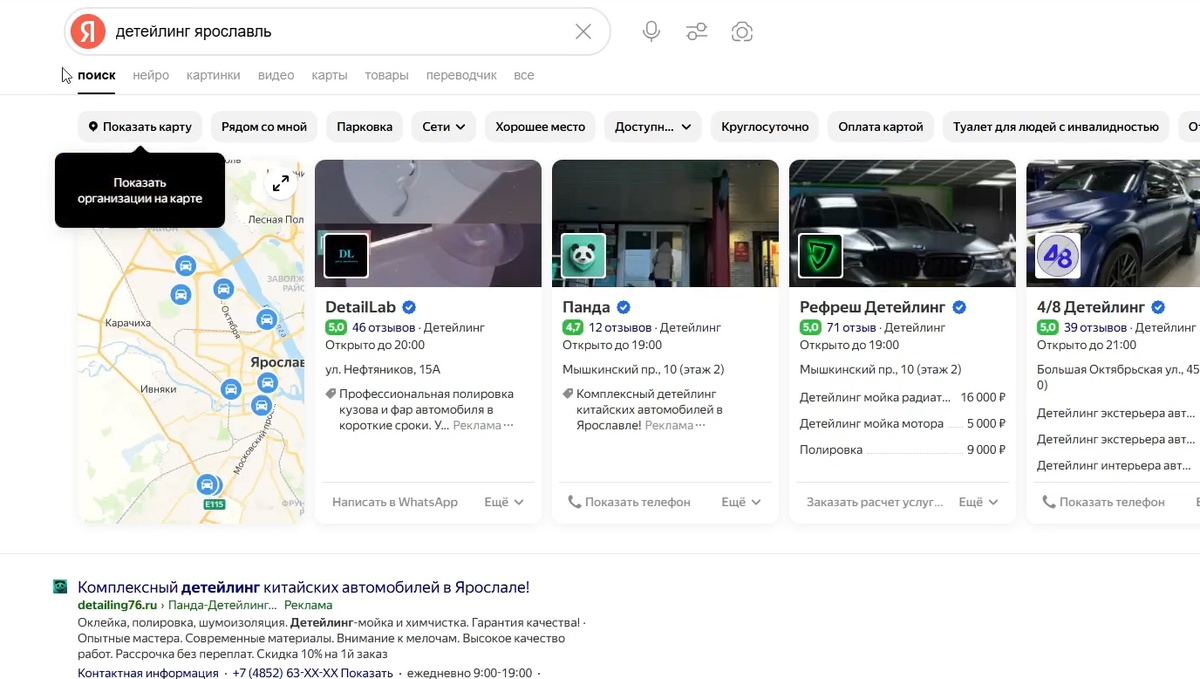Click the verified badge next to Панда

[624, 307]
